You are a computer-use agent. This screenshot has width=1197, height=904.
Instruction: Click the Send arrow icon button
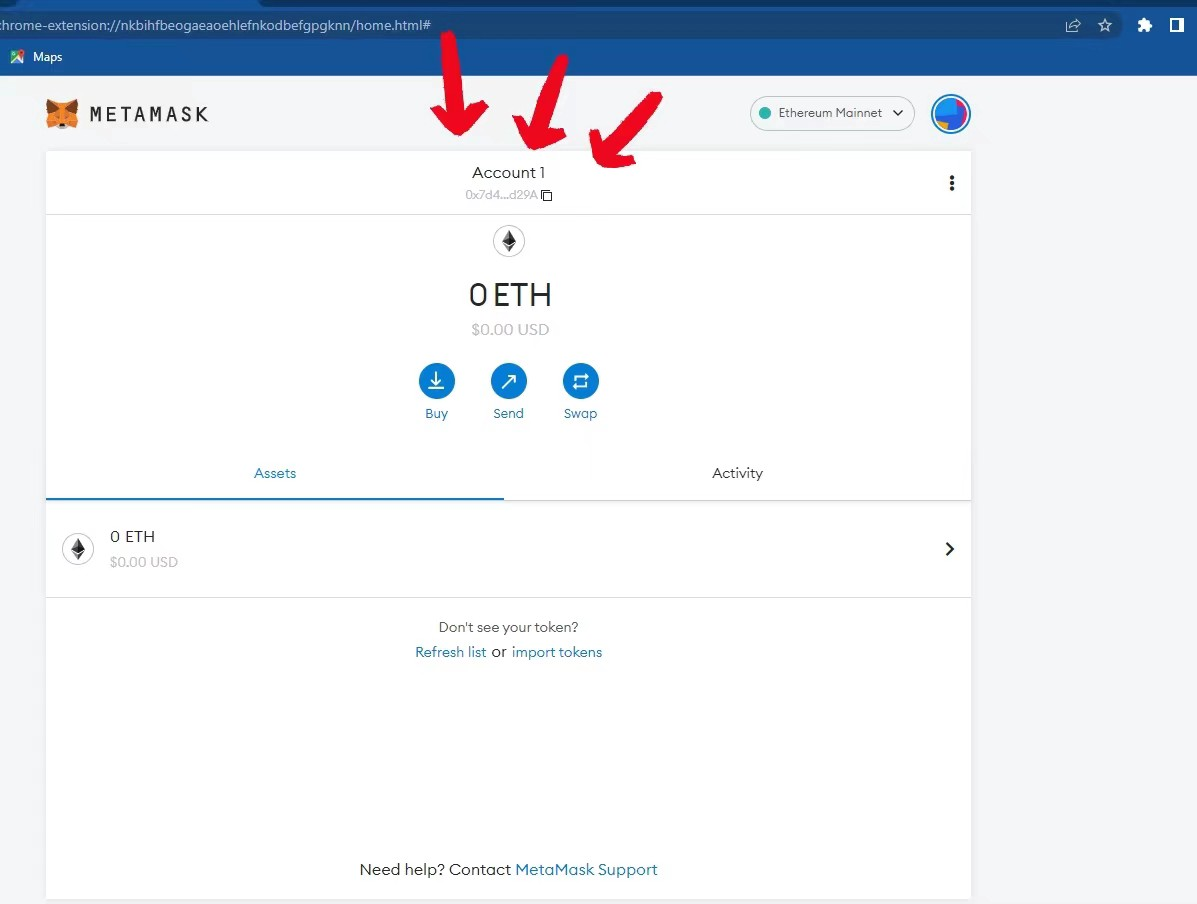click(508, 381)
